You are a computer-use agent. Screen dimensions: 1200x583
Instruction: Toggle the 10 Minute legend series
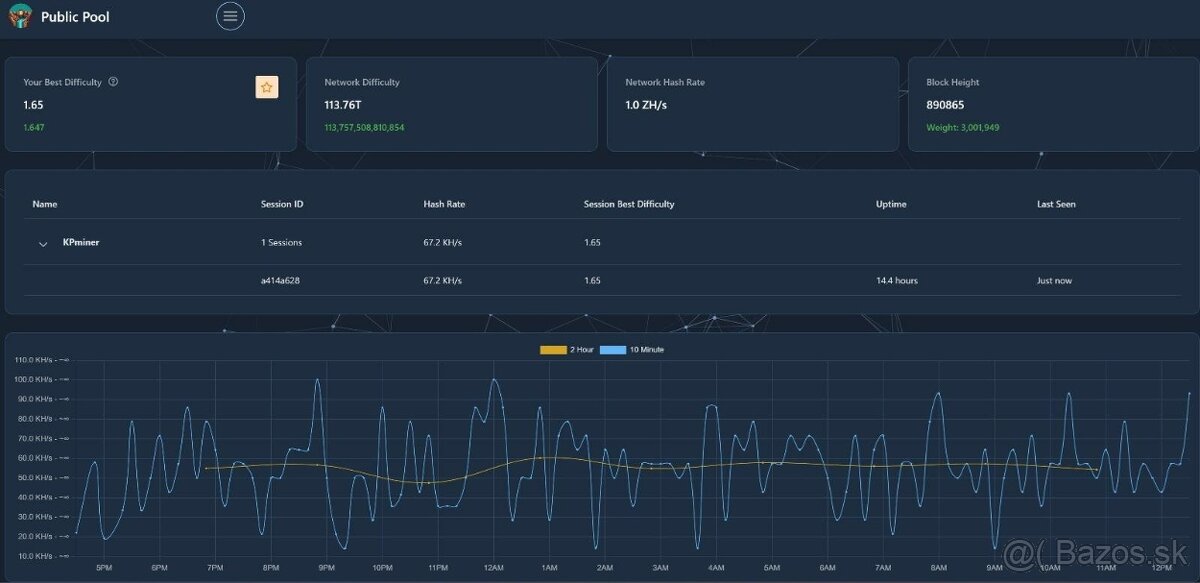pyautogui.click(x=632, y=350)
